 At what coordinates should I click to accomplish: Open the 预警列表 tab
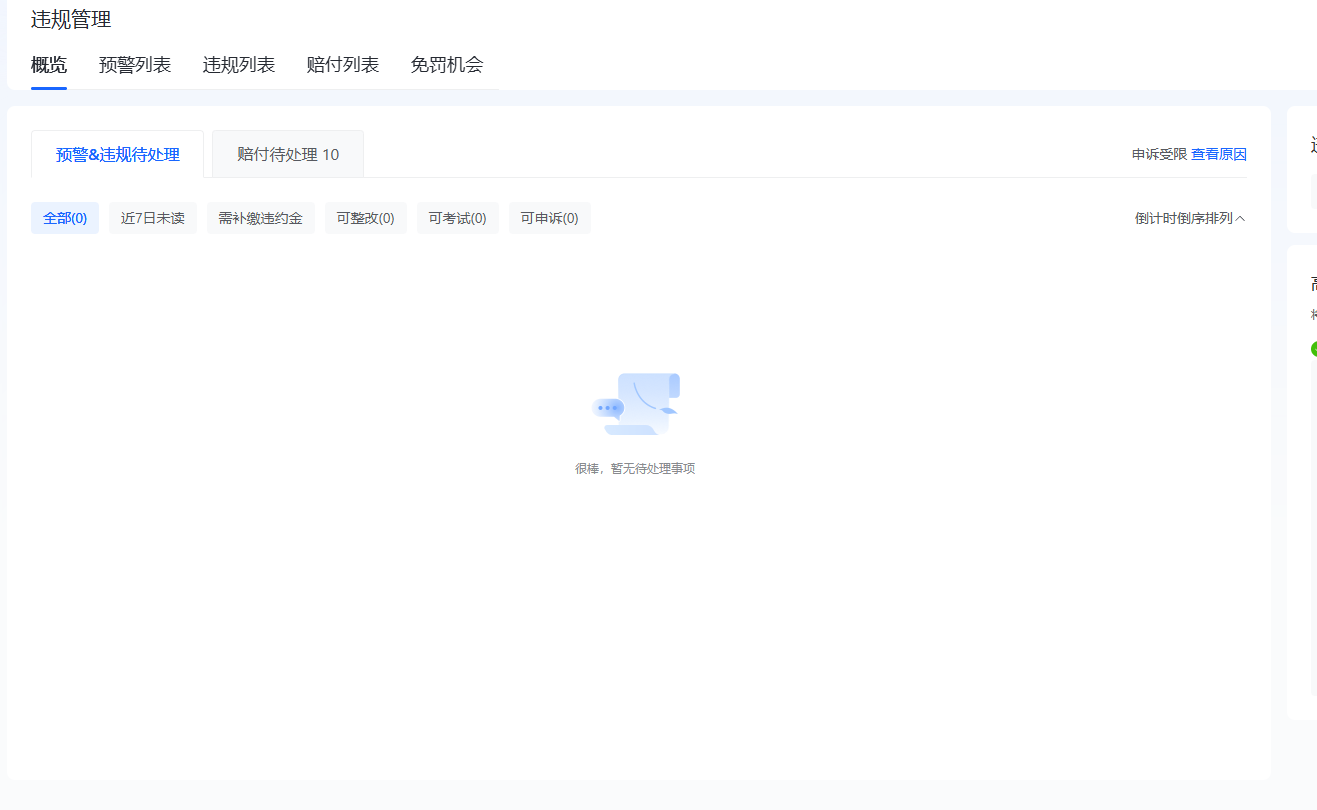(x=135, y=66)
